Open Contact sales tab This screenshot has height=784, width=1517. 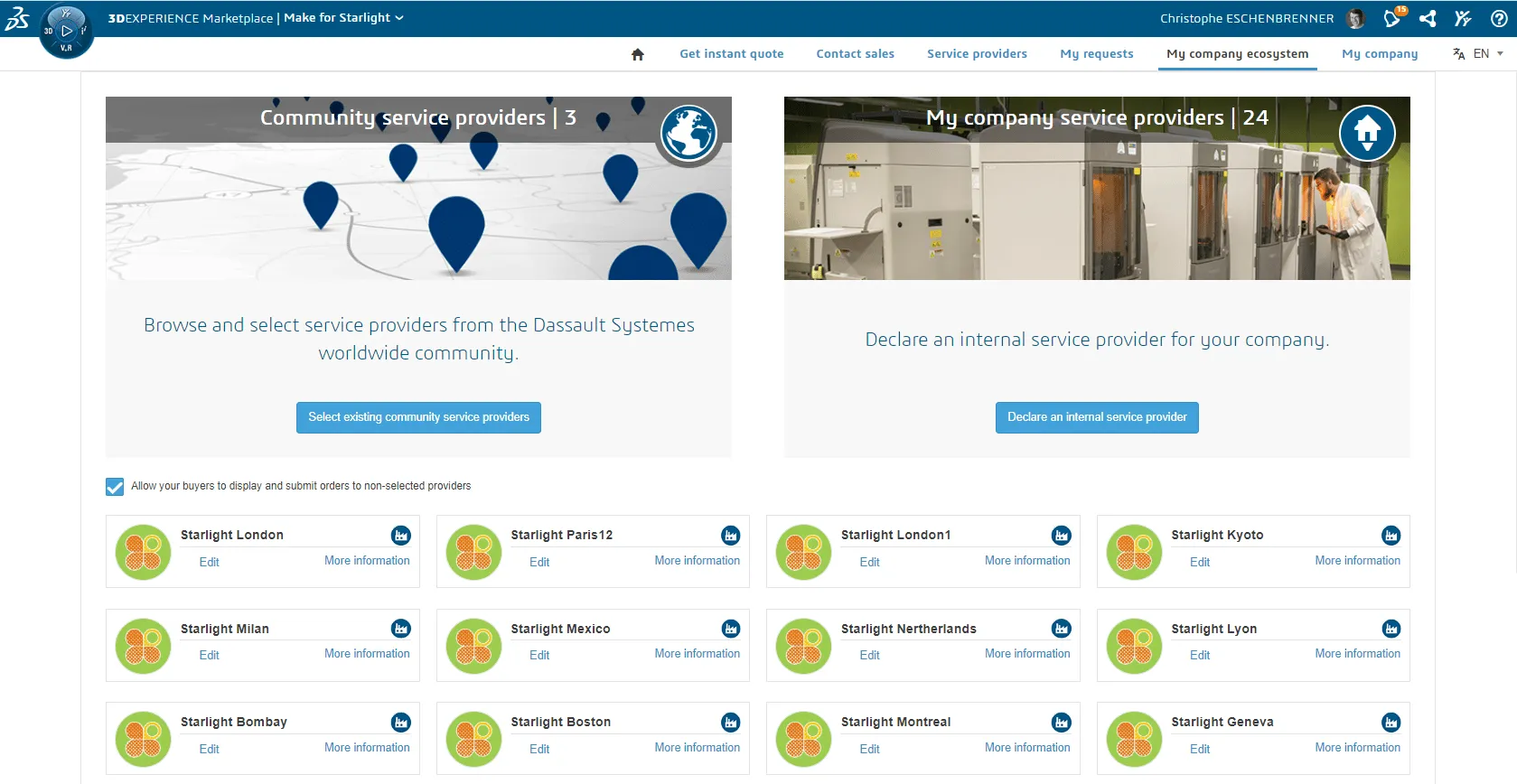click(x=856, y=54)
